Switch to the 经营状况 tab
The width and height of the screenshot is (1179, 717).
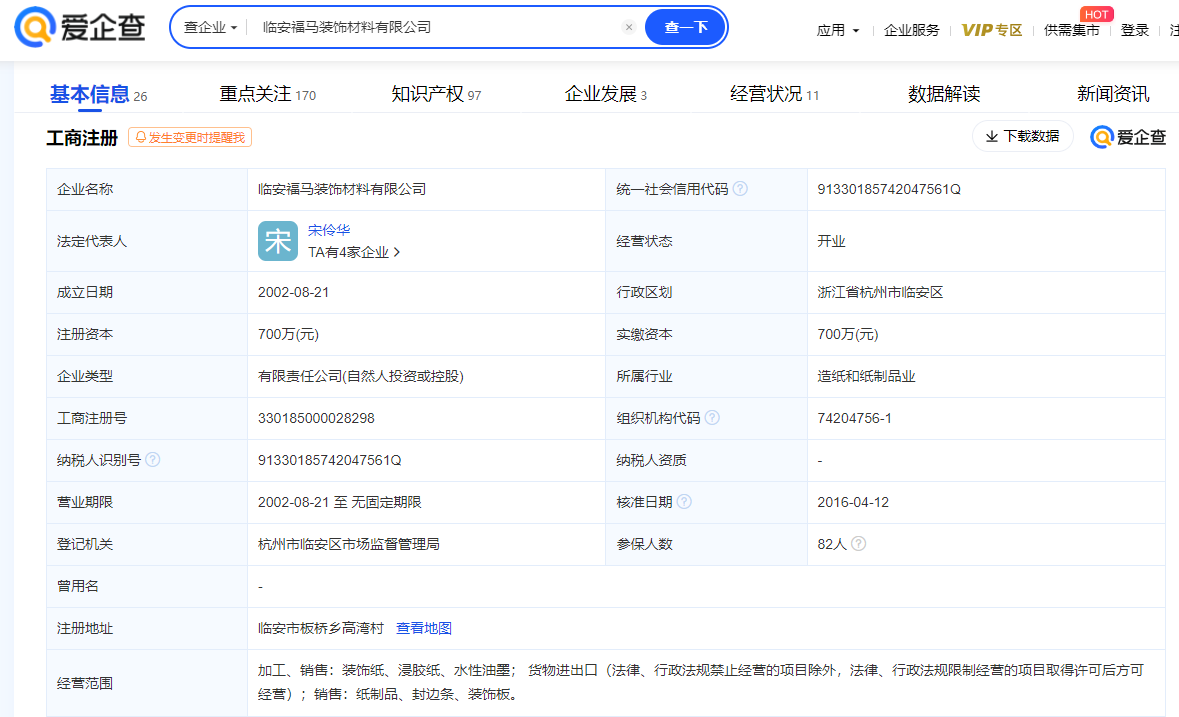(x=774, y=94)
